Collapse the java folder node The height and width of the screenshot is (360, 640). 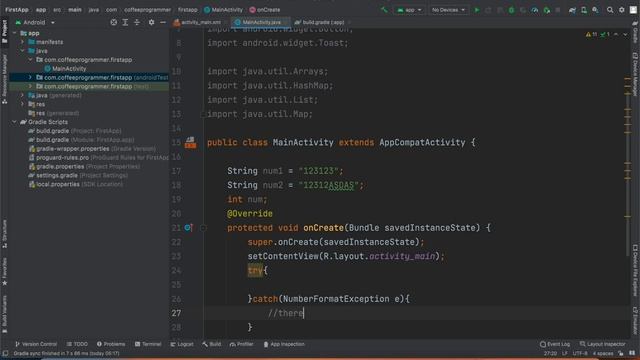[x=23, y=51]
